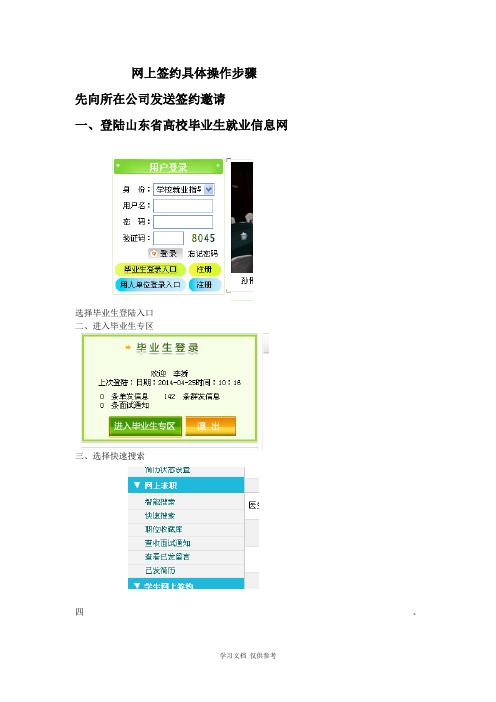
Task: Click the 验证码 captcha input field
Action: 168,238
